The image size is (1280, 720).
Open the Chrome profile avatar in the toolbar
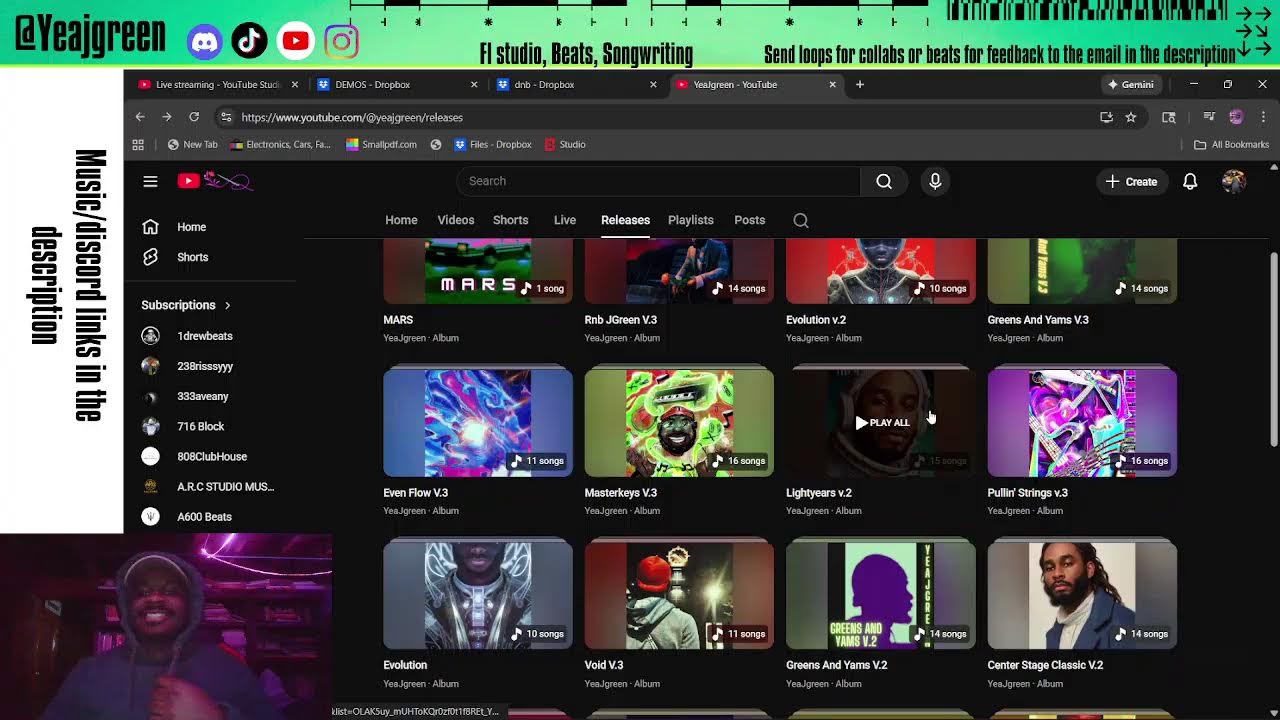pyautogui.click(x=1236, y=117)
